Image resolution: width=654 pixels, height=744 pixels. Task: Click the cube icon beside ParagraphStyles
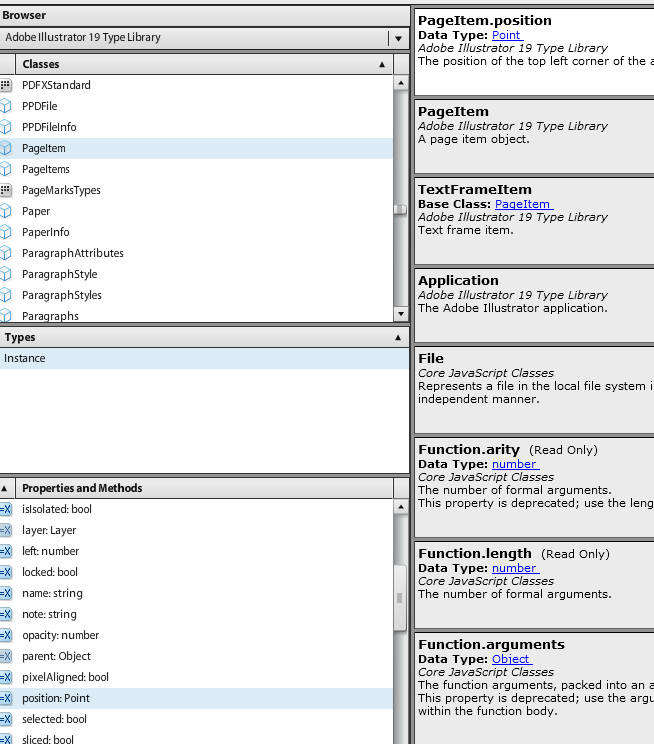[x=5, y=295]
